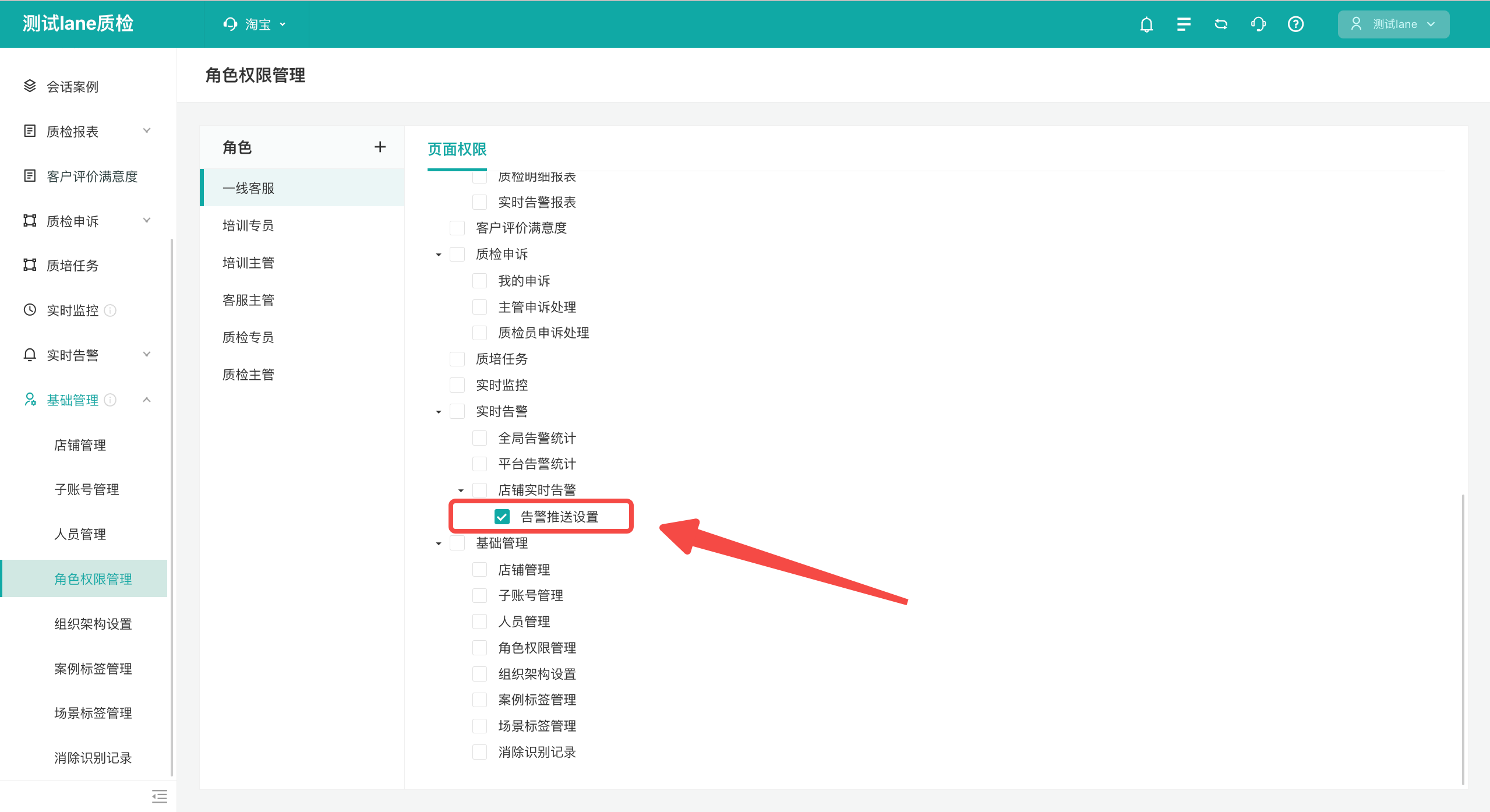Collapse the 实时告警 tree node arrow
This screenshot has width=1490, height=812.
click(439, 412)
